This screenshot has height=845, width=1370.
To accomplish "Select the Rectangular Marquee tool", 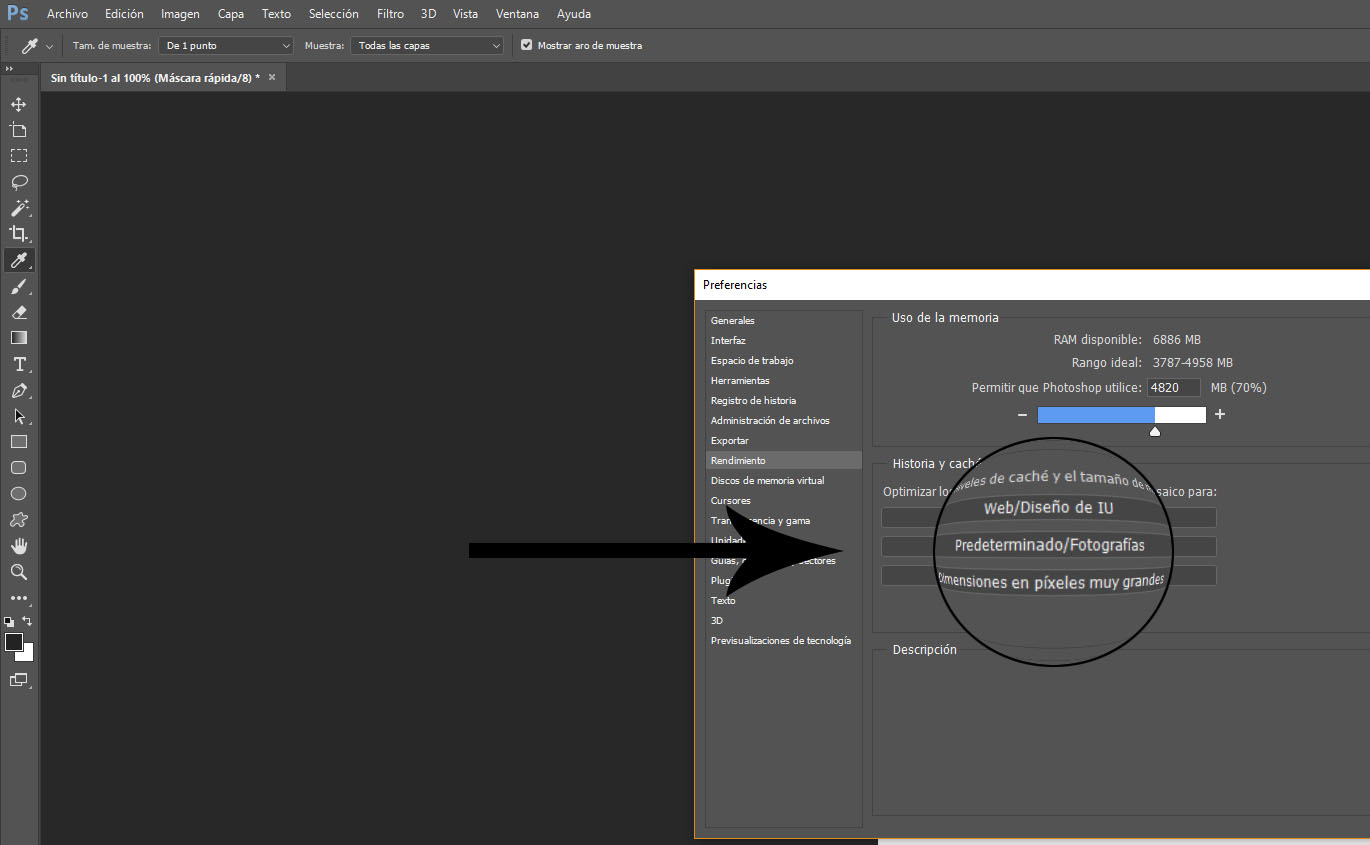I will 19,156.
